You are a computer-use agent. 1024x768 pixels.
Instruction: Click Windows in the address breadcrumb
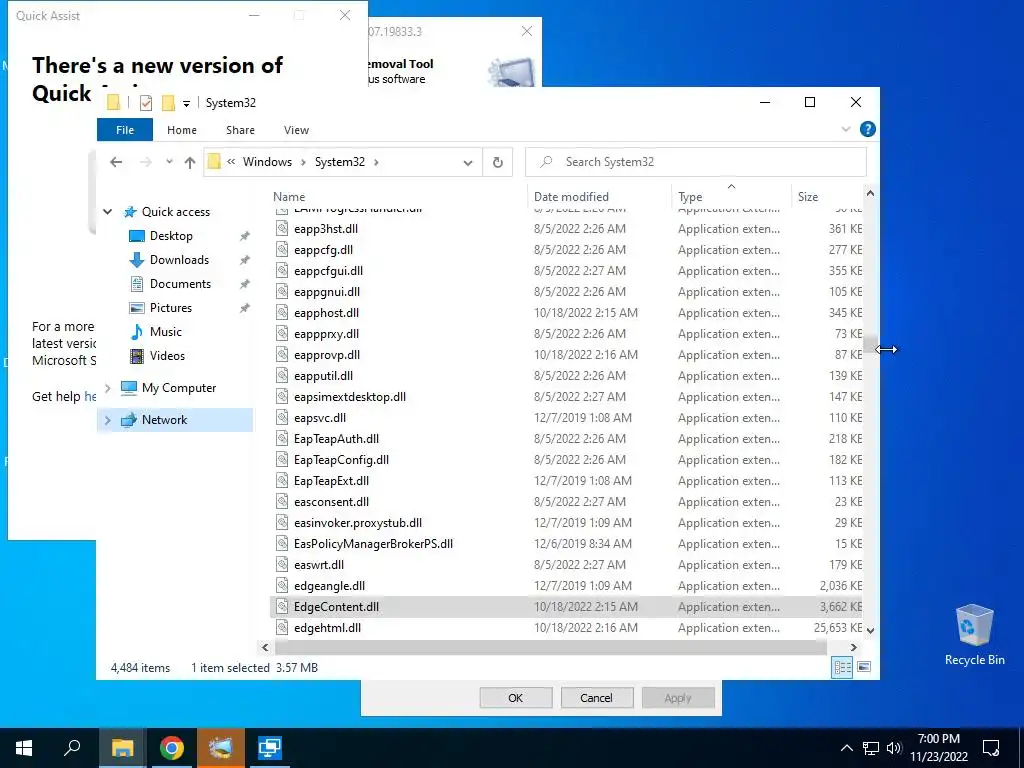[267, 162]
